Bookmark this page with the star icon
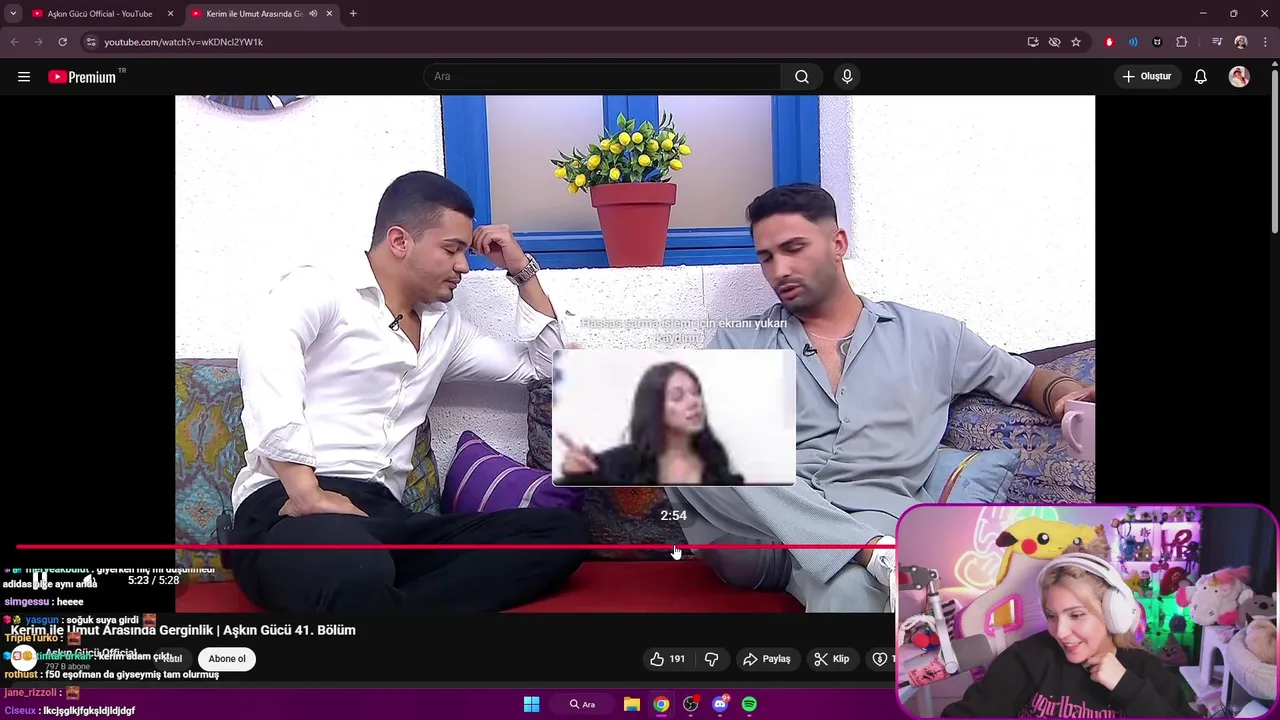This screenshot has height=720, width=1280. click(1076, 42)
